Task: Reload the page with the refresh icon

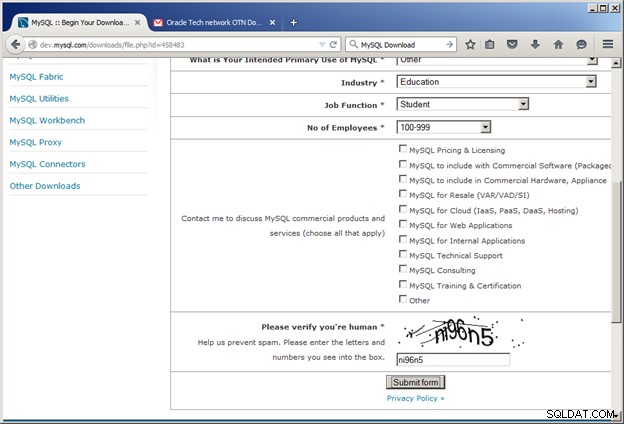Action: 333,45
